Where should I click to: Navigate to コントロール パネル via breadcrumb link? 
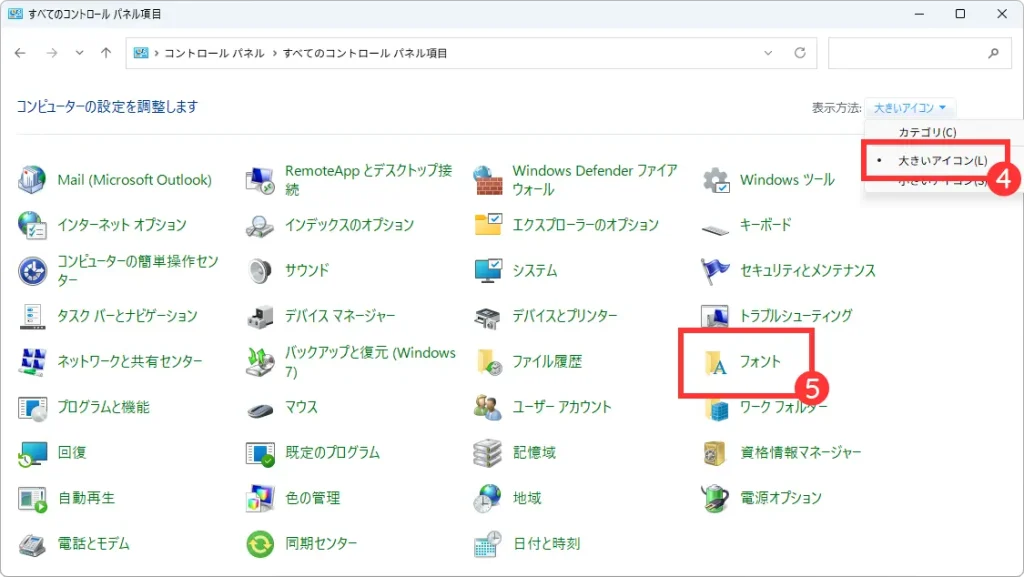[214, 52]
